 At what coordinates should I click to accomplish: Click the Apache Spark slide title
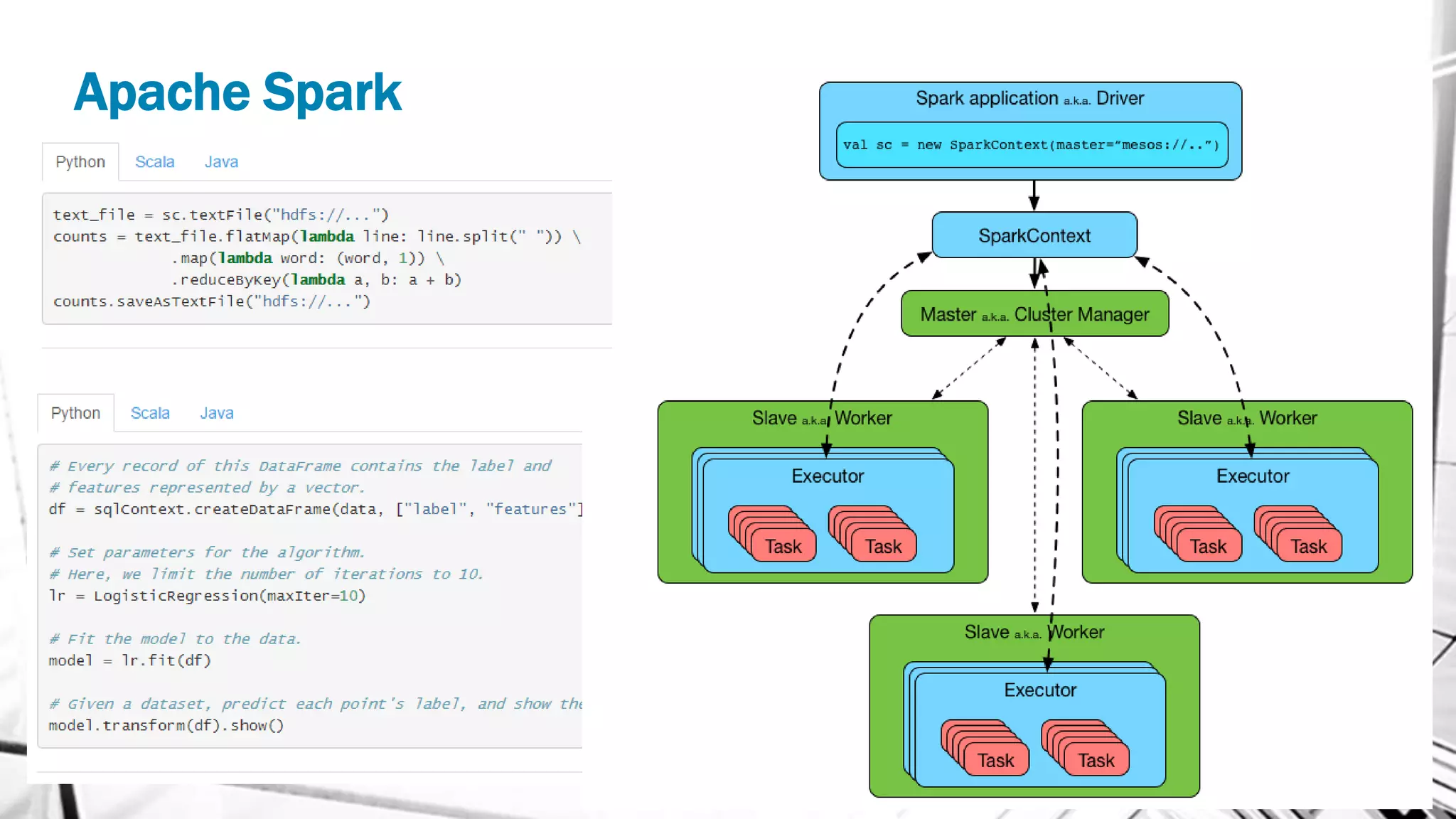click(237, 92)
